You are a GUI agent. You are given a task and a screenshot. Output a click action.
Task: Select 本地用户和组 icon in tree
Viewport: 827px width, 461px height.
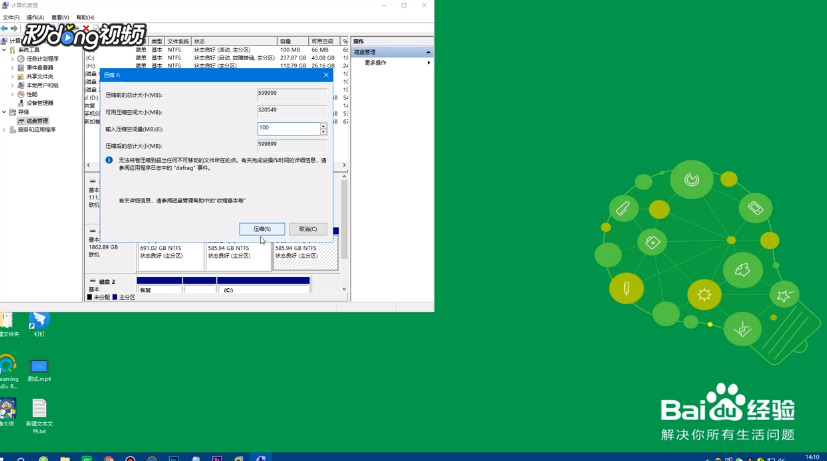(x=21, y=85)
